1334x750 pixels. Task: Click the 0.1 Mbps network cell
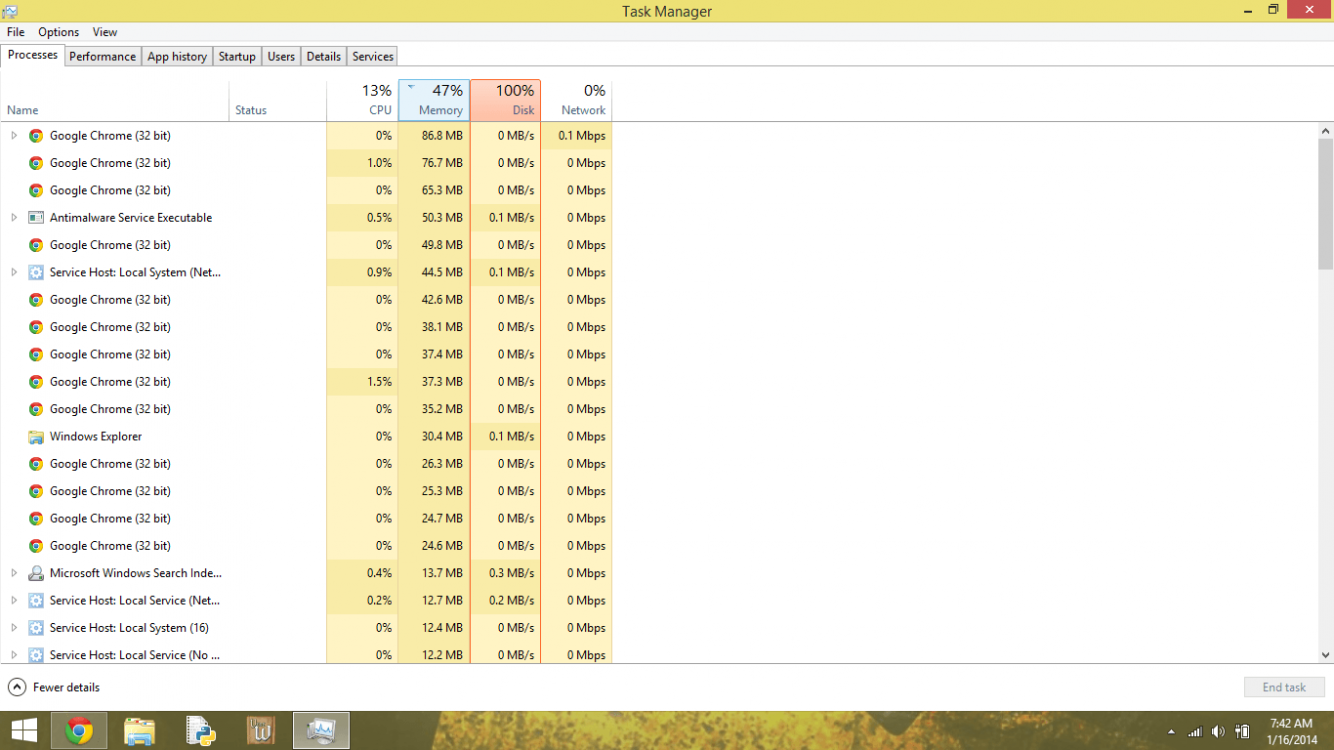click(x=577, y=135)
